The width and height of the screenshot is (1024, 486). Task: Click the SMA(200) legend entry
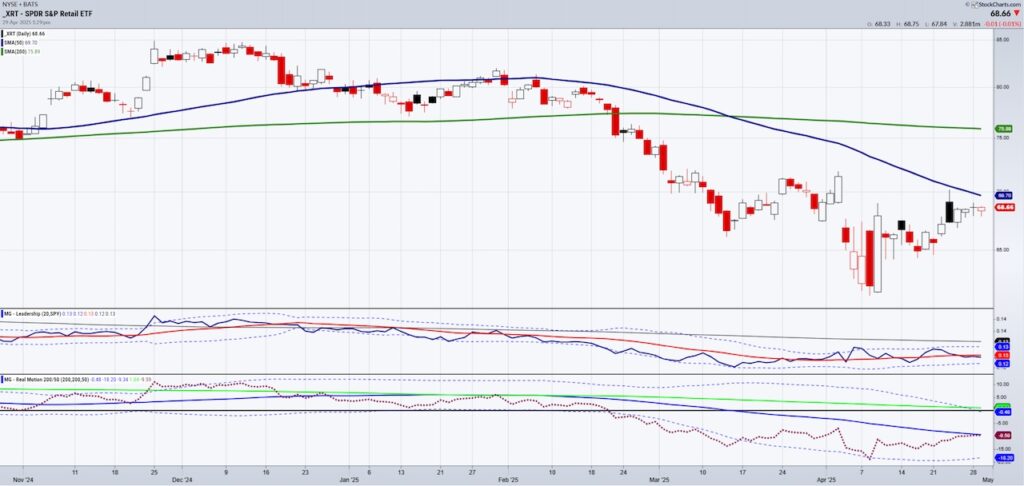coord(22,52)
